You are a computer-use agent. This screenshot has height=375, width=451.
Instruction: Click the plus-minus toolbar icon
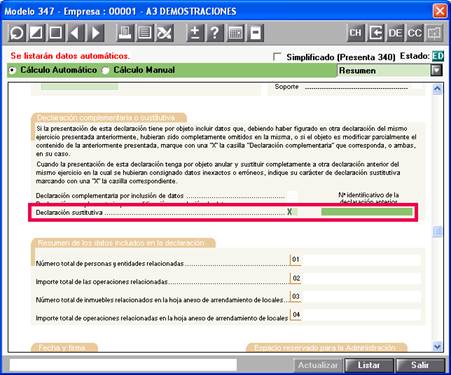(x=195, y=33)
